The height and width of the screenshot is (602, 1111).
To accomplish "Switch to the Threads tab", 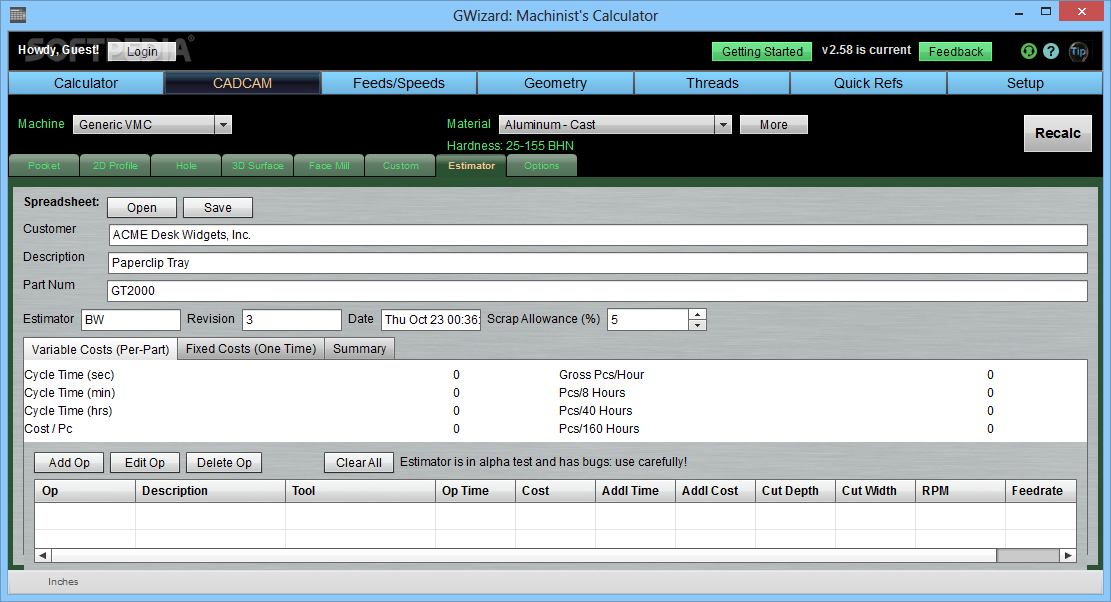I will click(712, 83).
